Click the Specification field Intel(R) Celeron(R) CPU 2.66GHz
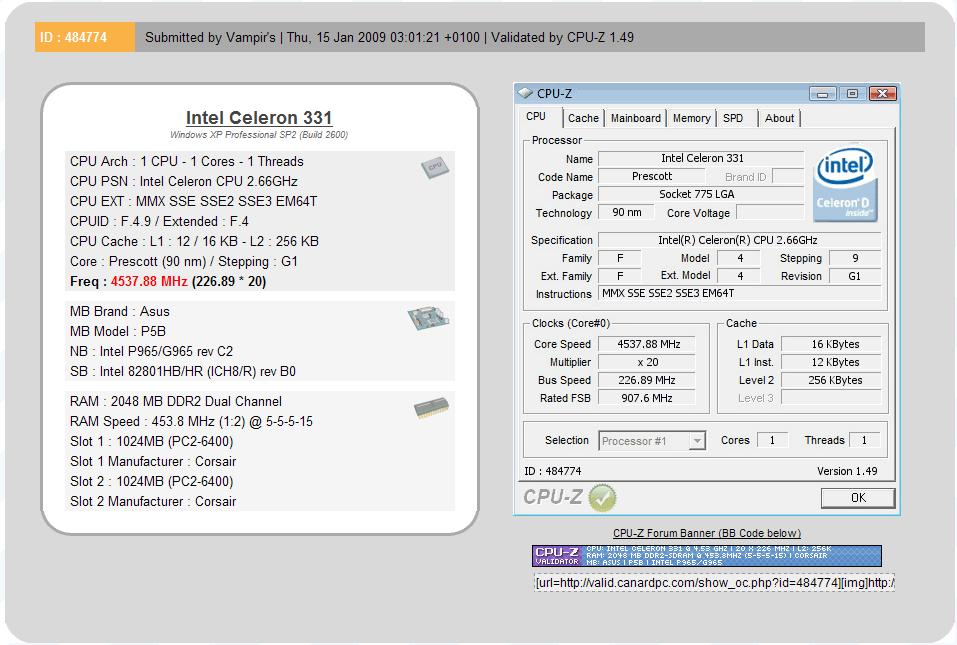957x645 pixels. tap(740, 240)
